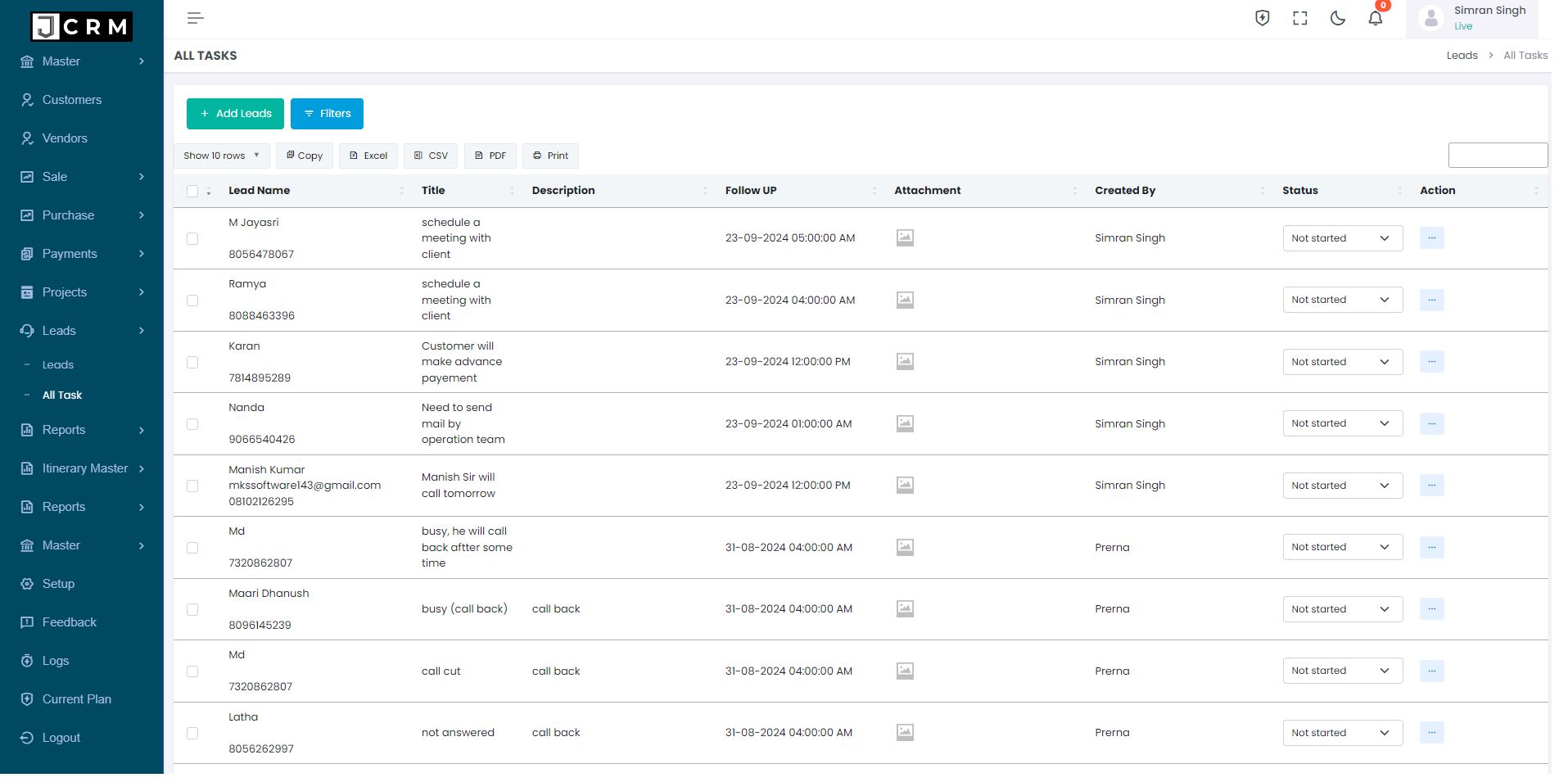This screenshot has width=1568, height=782.
Task: Click the shield security icon in the header
Action: 1262,17
